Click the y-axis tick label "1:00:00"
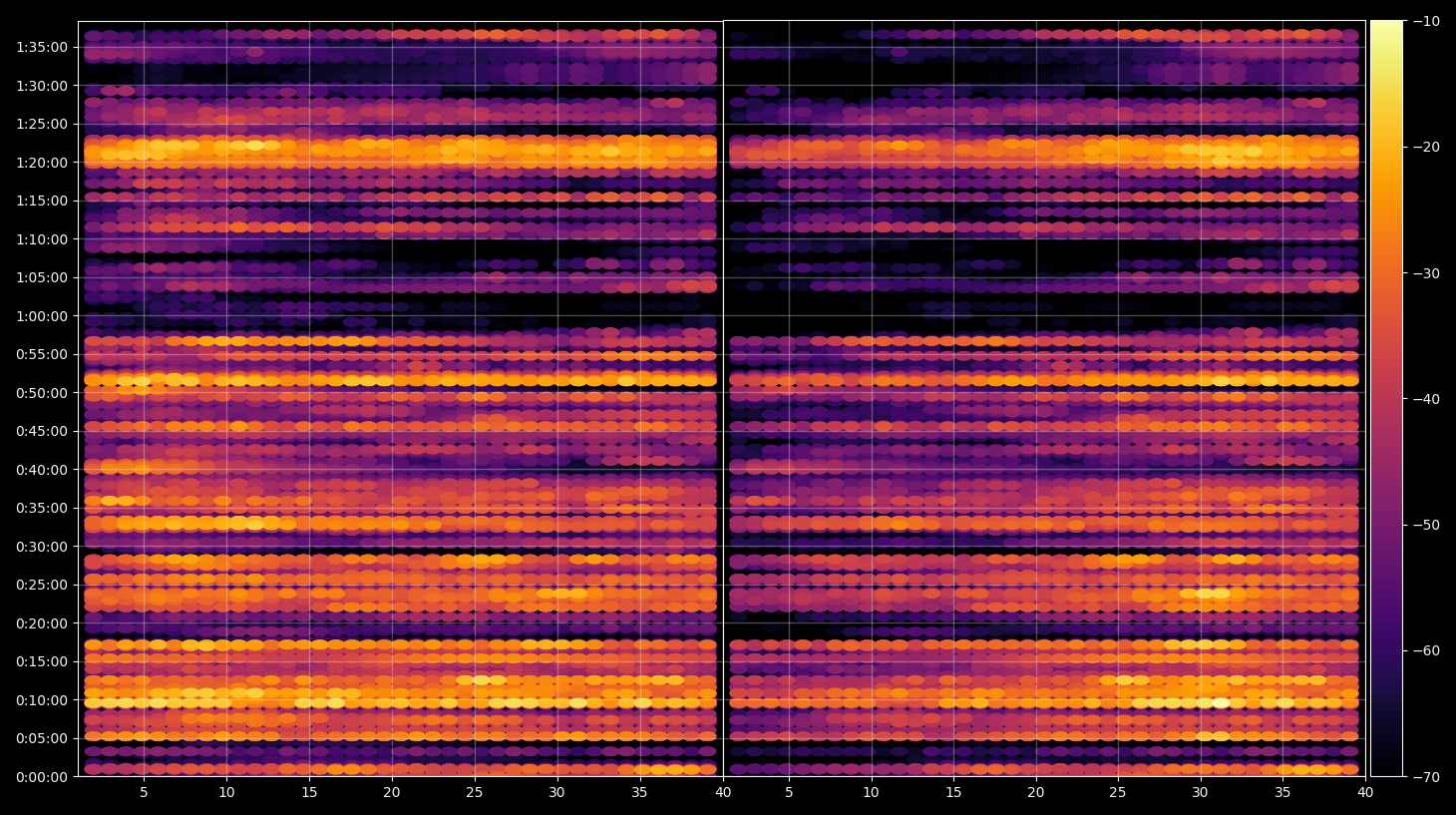The height and width of the screenshot is (815, 1456). coord(42,316)
